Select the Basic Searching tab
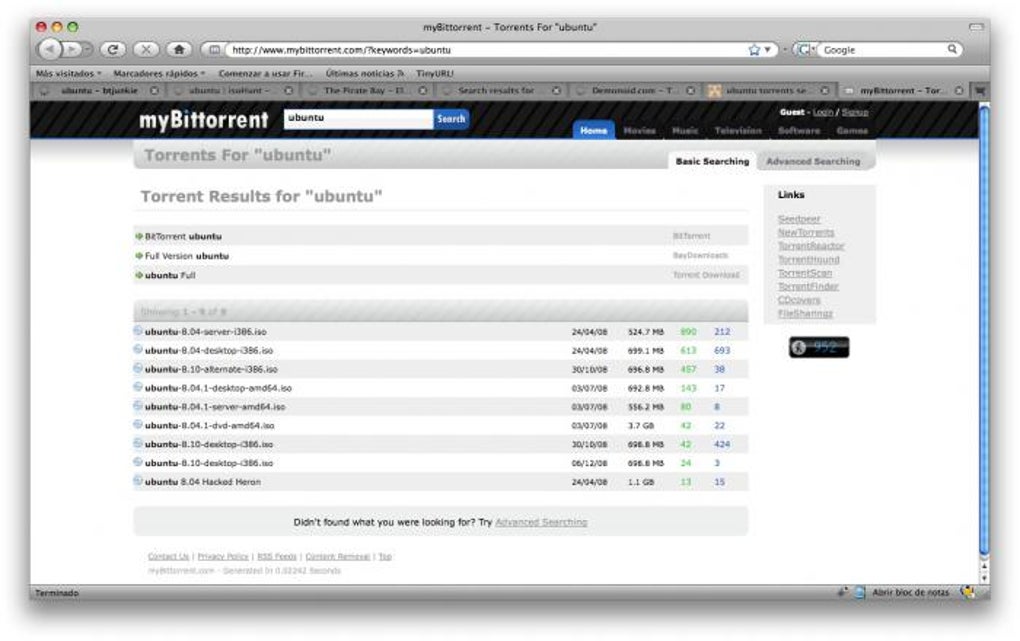This screenshot has height=641, width=1020. (712, 161)
